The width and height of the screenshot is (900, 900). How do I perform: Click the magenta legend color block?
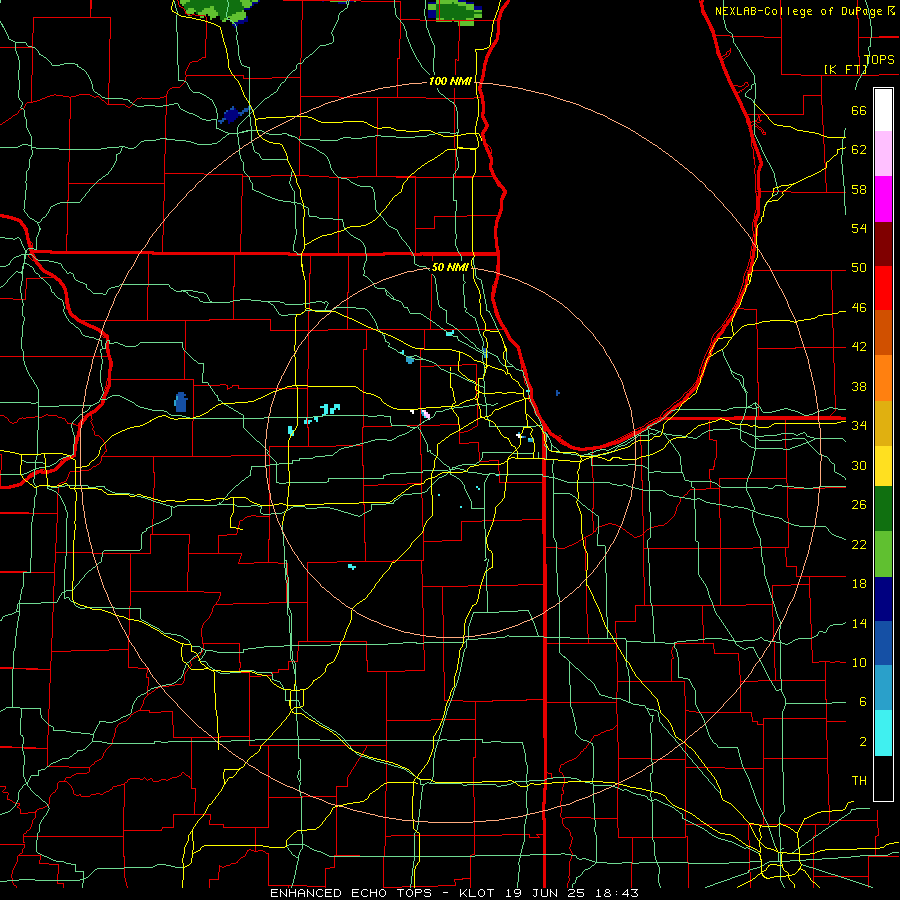883,199
